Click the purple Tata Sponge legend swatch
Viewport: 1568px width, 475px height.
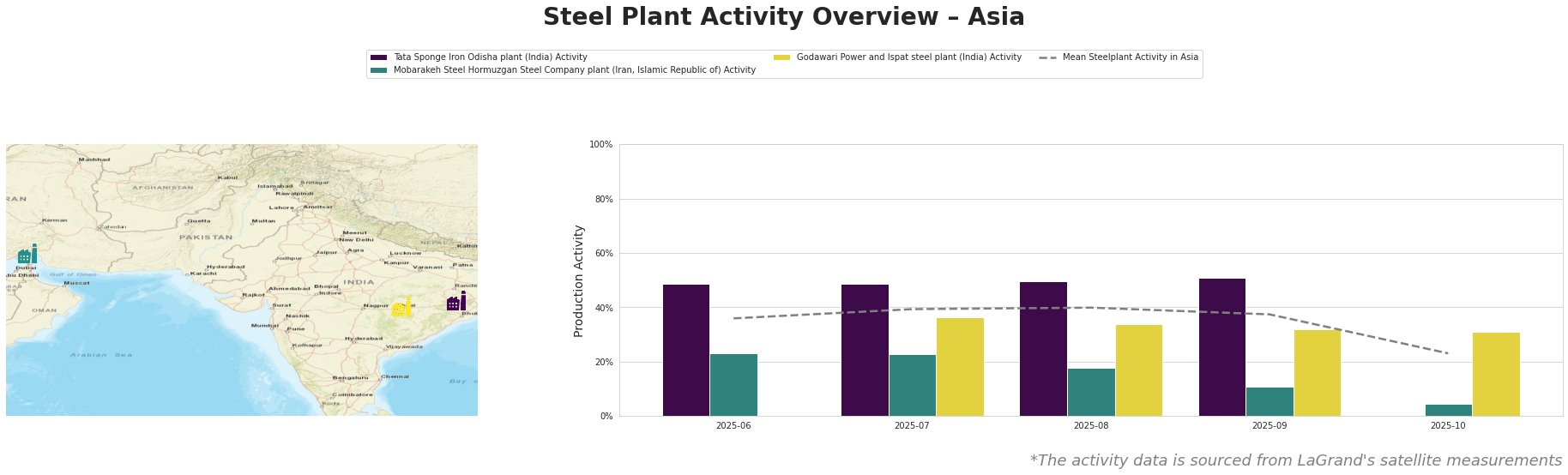pos(378,57)
